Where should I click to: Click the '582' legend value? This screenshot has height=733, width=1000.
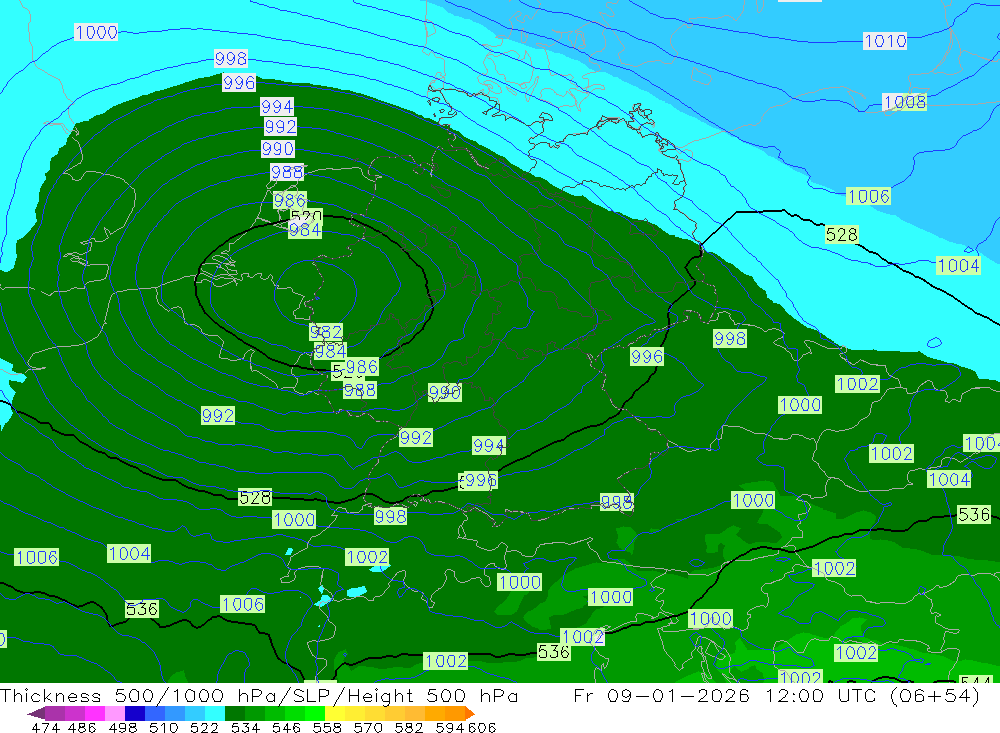(409, 727)
